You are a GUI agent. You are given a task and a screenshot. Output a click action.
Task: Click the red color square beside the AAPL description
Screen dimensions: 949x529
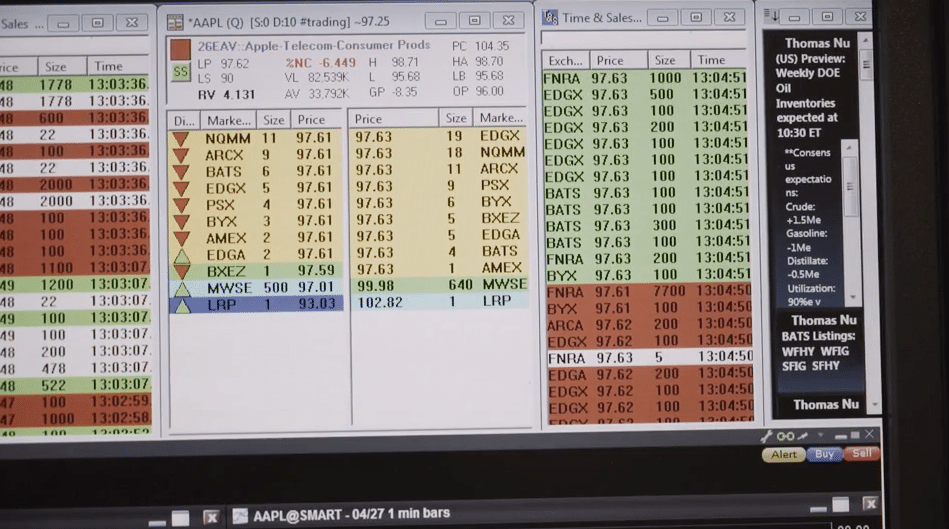180,49
